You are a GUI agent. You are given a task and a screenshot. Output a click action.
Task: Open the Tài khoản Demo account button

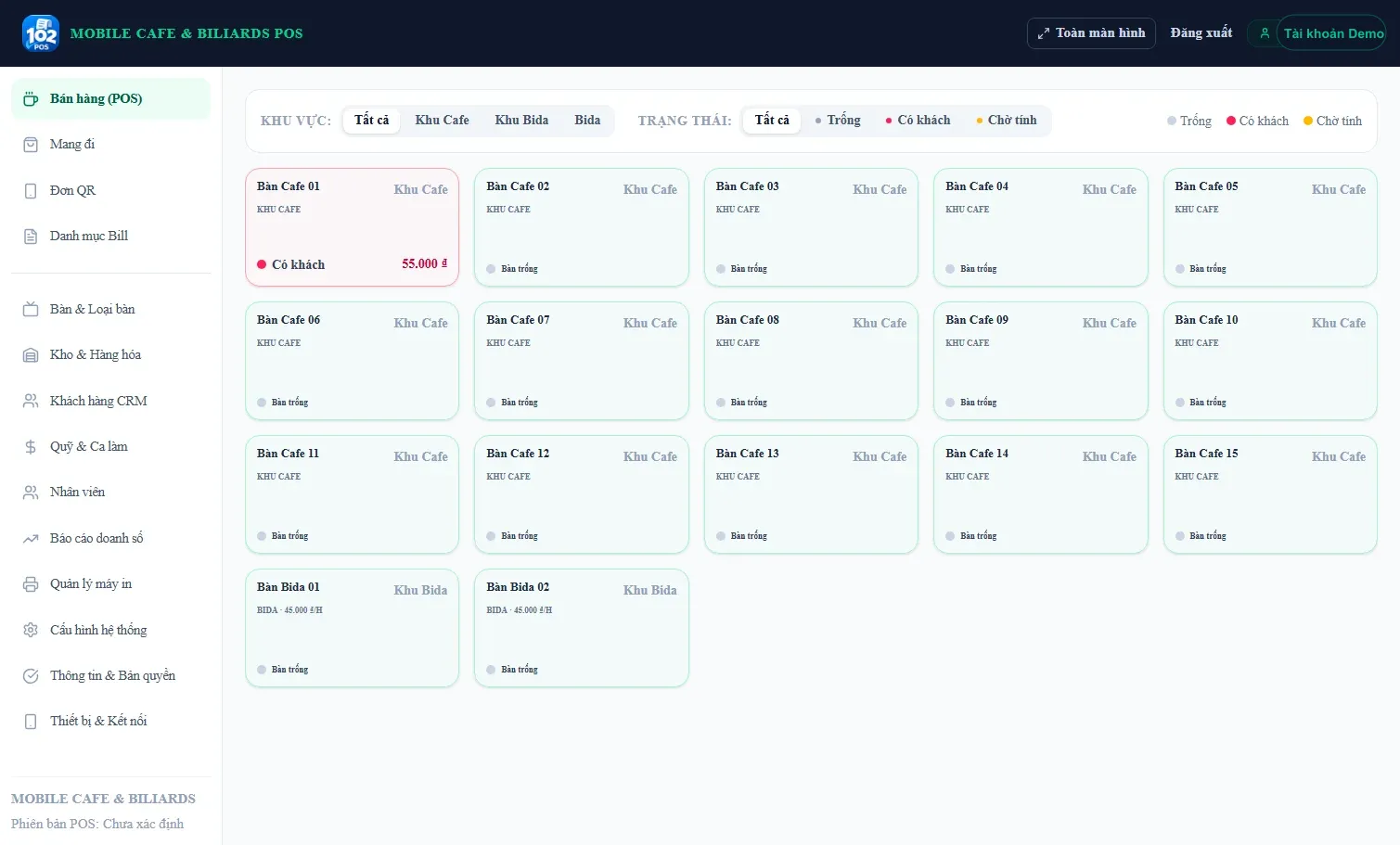(x=1331, y=33)
